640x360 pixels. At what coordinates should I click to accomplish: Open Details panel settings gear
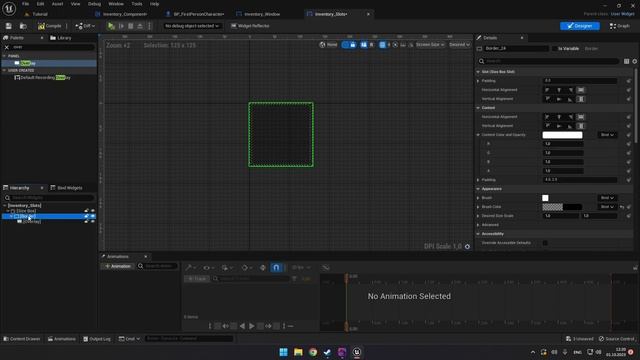click(635, 61)
